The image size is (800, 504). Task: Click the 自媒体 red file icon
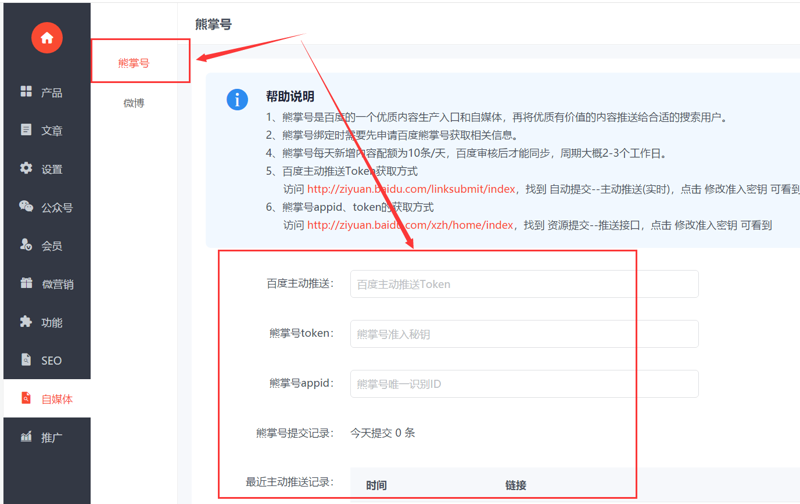click(x=26, y=398)
